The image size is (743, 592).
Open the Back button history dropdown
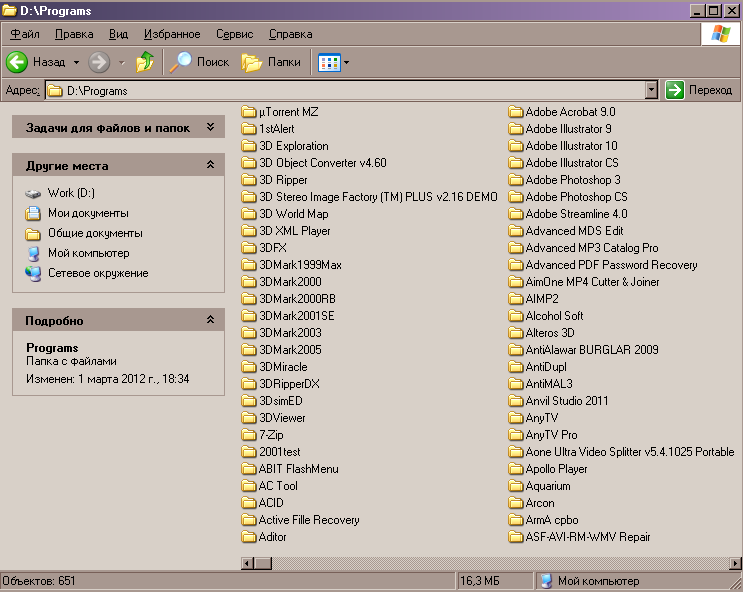coord(74,62)
